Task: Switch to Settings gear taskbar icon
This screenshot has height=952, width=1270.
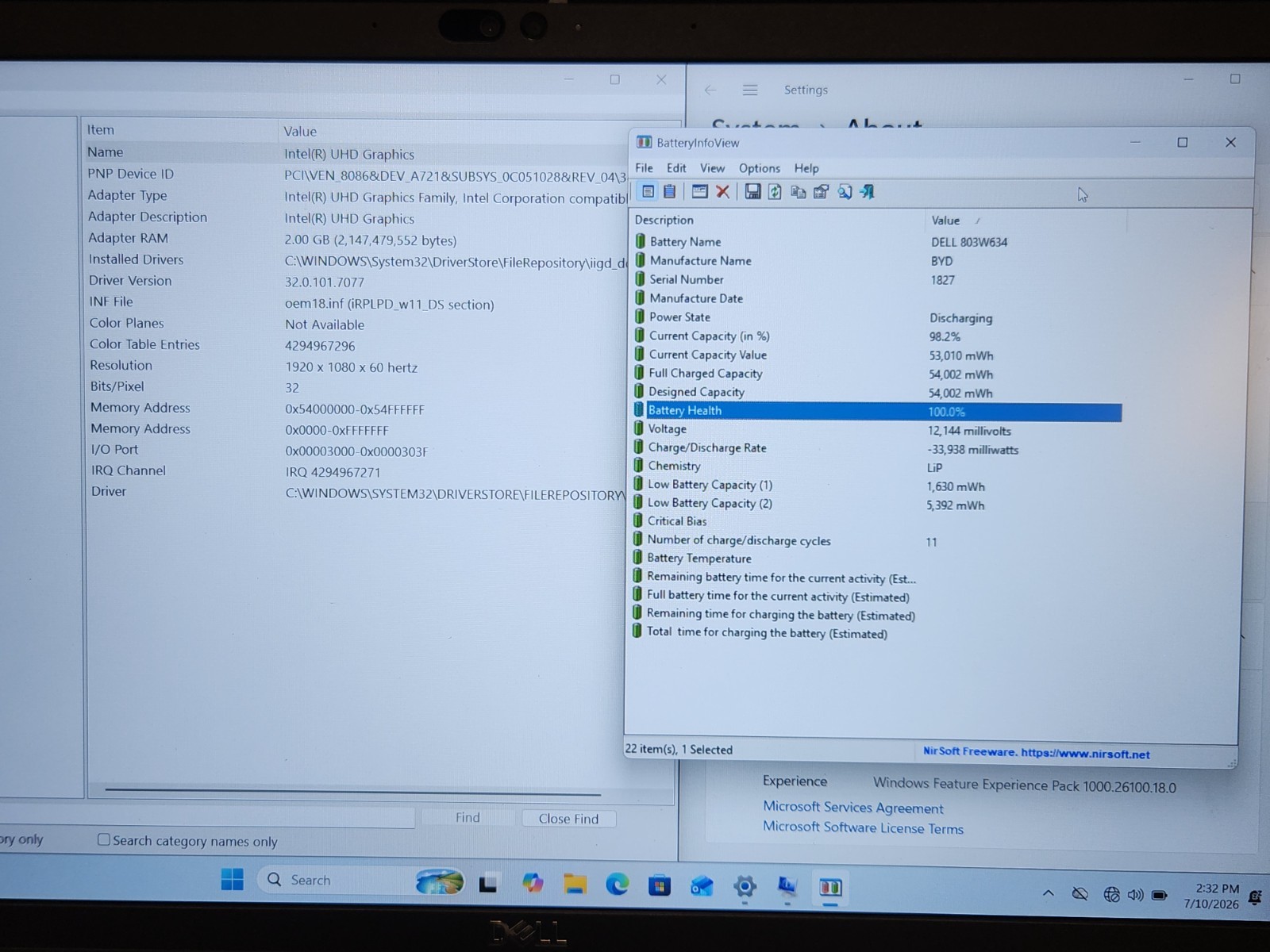Action: (x=745, y=885)
